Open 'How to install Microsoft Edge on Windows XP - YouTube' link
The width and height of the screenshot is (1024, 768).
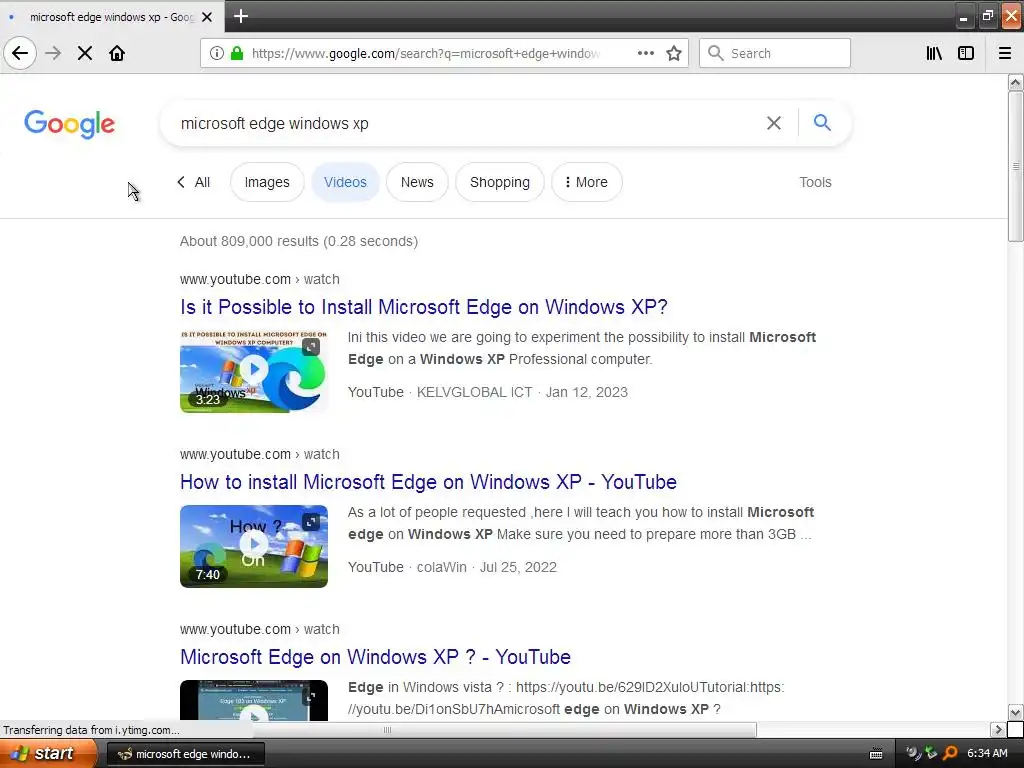click(x=428, y=482)
